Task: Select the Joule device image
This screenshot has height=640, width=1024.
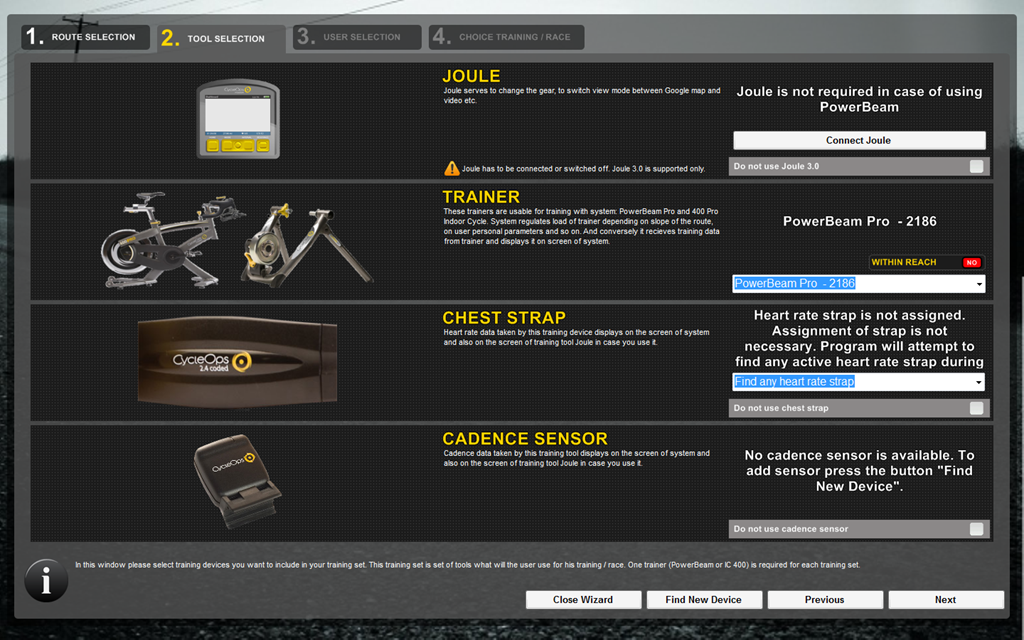Action: point(238,119)
